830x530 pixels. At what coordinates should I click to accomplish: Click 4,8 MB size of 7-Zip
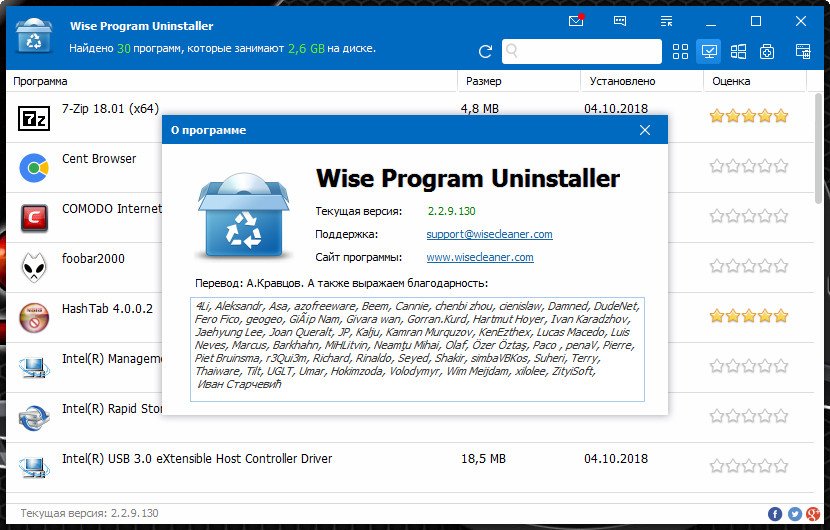pyautogui.click(x=480, y=109)
